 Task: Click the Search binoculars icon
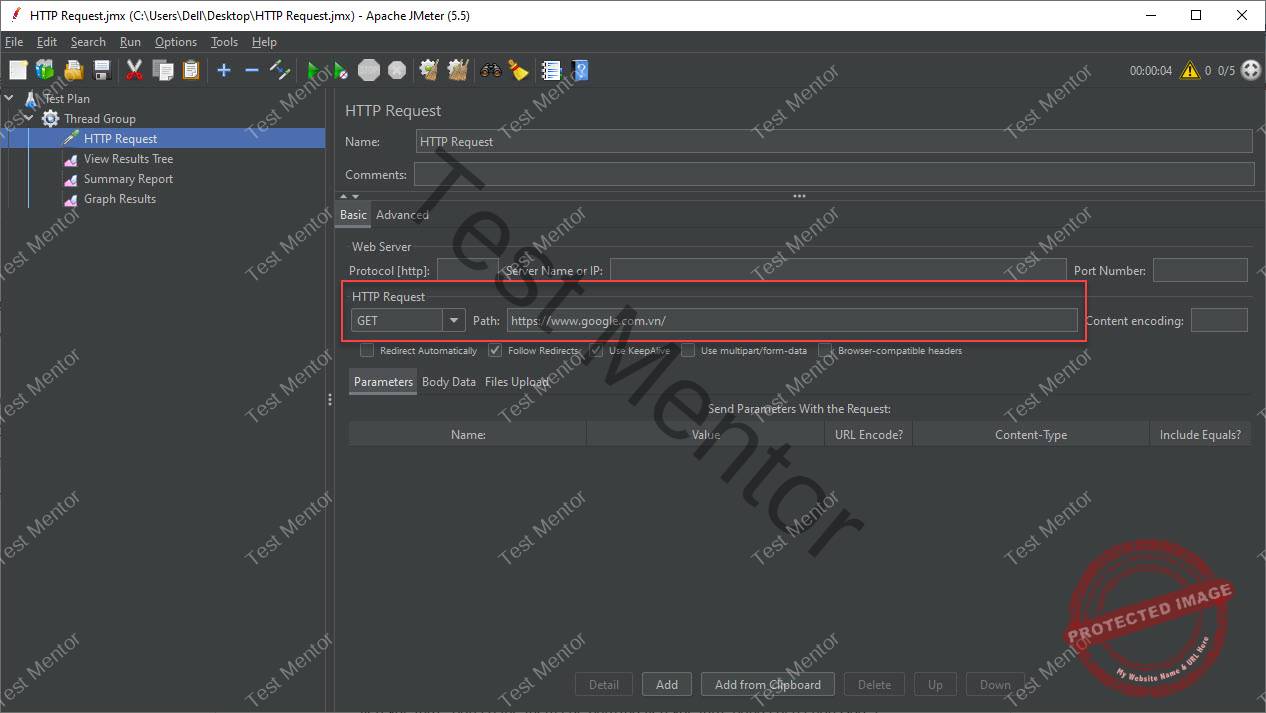click(489, 70)
